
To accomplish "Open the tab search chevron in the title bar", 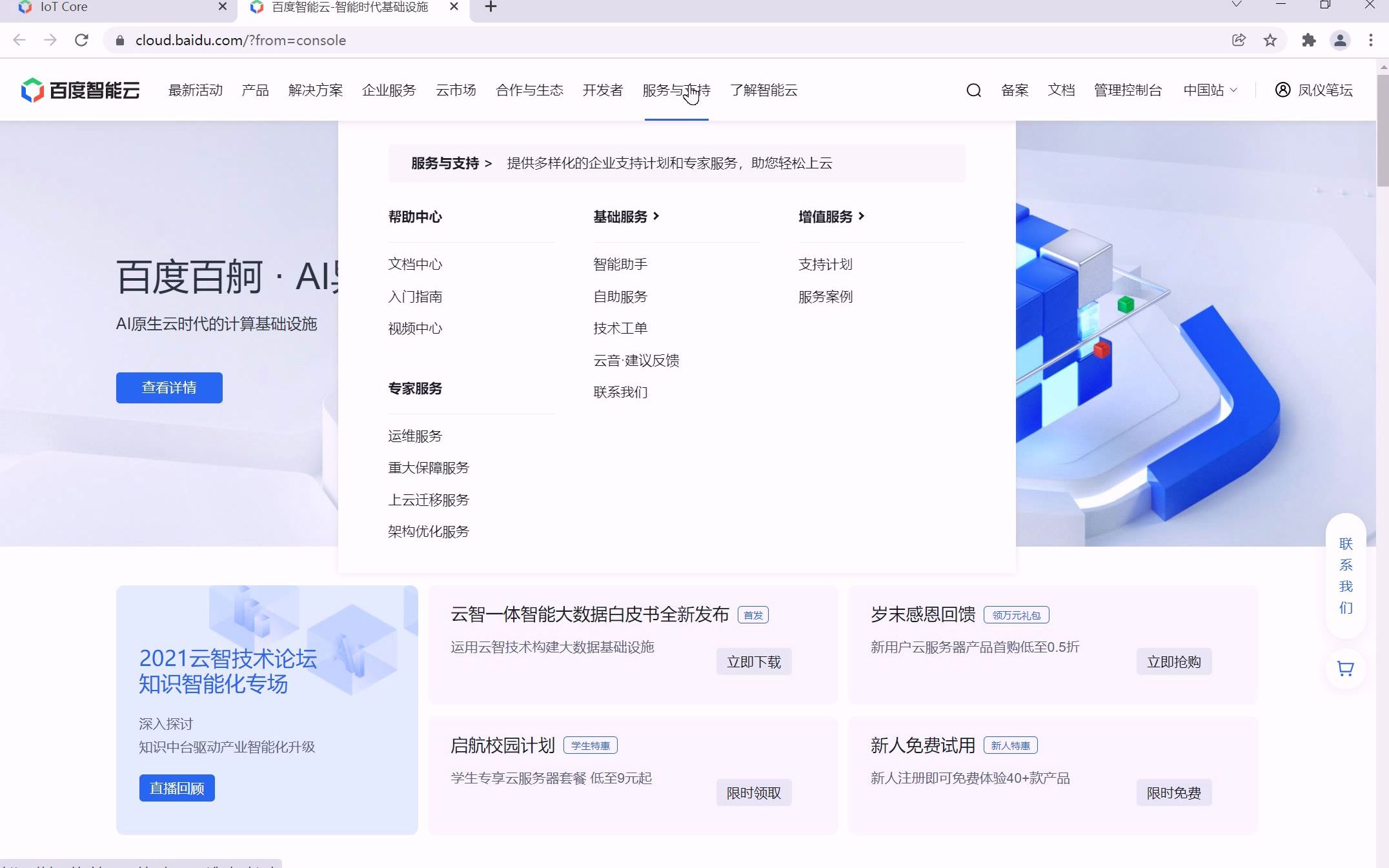I will [x=1237, y=5].
